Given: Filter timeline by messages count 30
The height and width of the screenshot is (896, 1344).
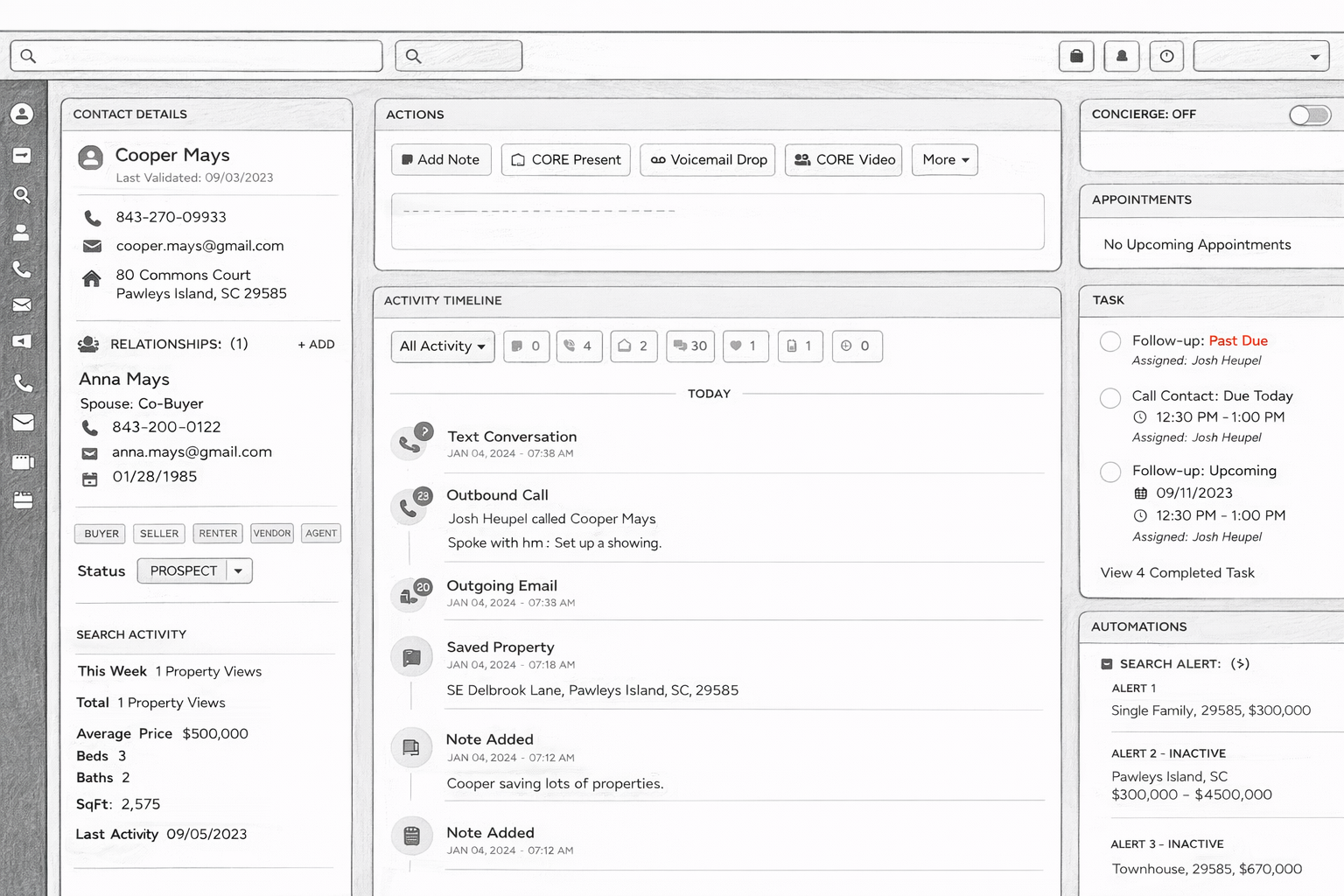Looking at the screenshot, I should 690,346.
